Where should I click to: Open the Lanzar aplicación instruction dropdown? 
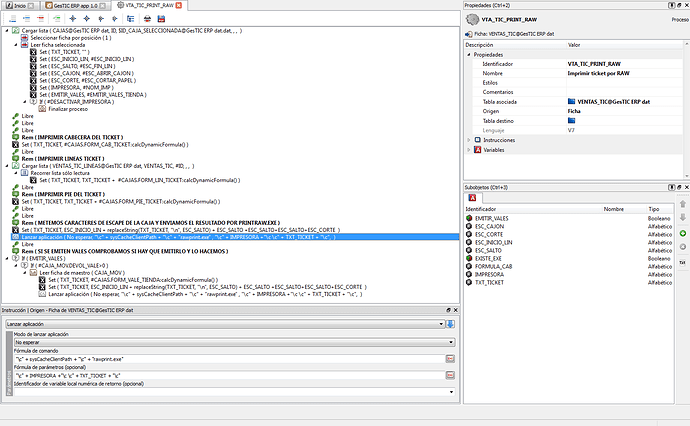[x=441, y=324]
